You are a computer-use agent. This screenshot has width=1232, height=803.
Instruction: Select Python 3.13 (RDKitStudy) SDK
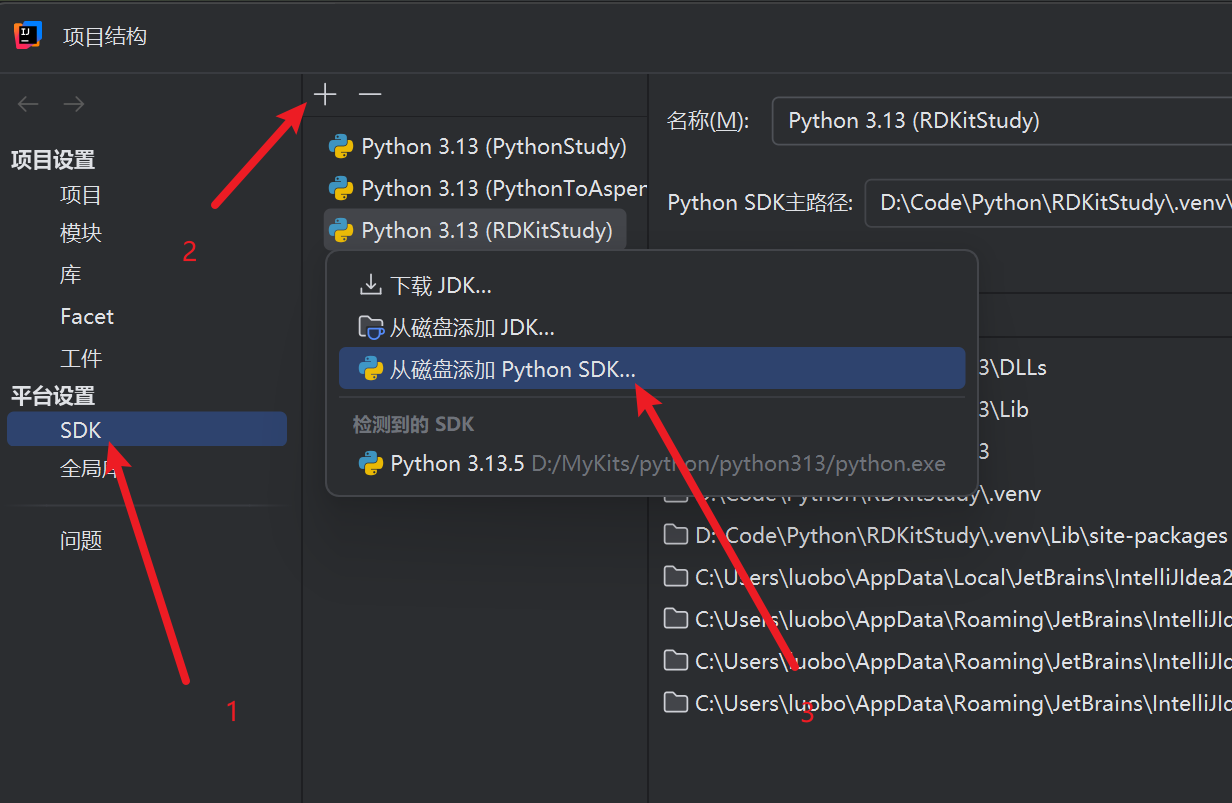pyautogui.click(x=475, y=230)
